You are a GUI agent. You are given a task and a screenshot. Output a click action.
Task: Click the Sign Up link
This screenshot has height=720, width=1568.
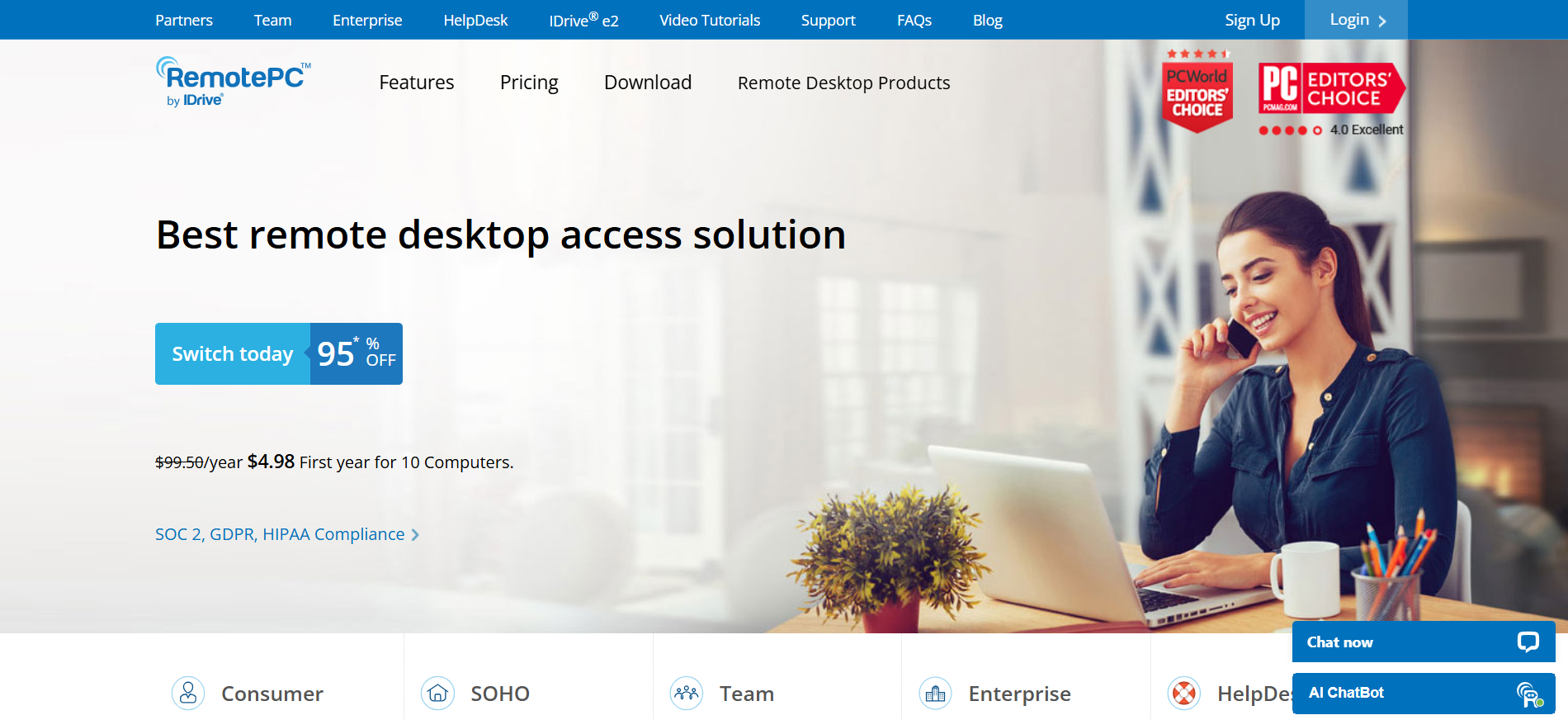coord(1252,20)
